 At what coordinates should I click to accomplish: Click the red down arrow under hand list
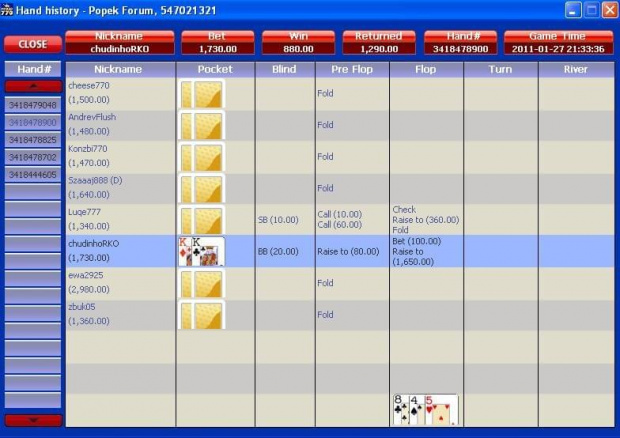point(33,420)
